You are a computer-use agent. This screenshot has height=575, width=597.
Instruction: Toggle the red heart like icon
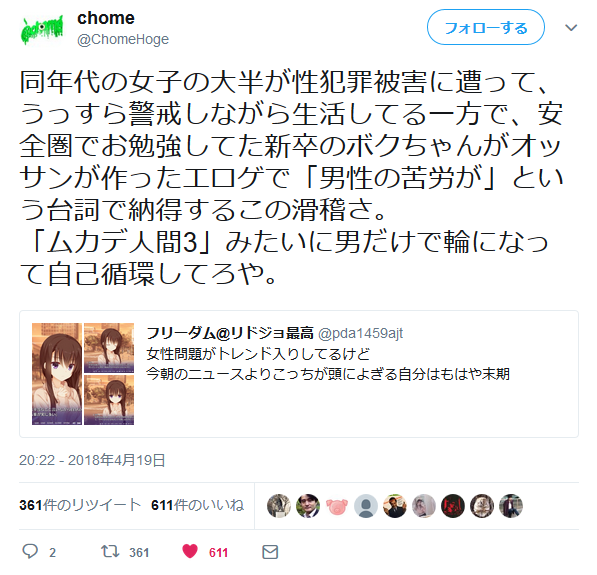click(x=190, y=551)
